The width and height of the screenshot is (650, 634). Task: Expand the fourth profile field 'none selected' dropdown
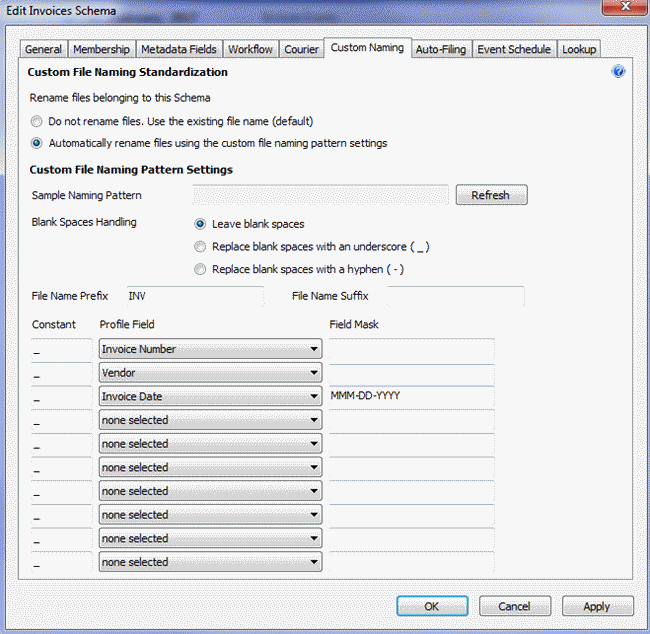tap(211, 420)
